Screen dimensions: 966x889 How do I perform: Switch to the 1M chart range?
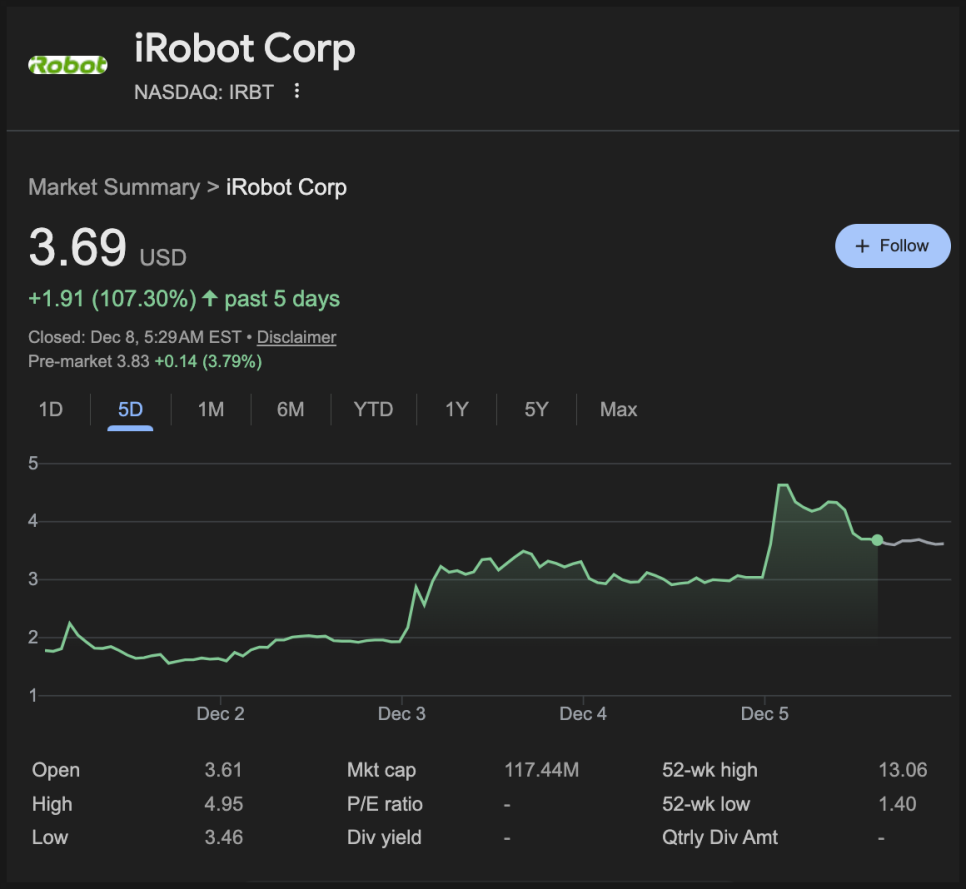point(210,409)
